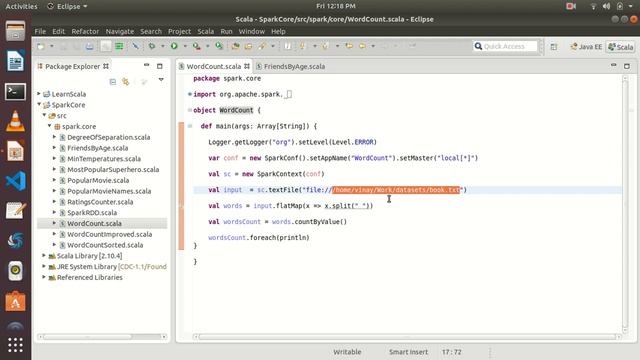Open the External Tools dropdown arrow
The width and height of the screenshot is (640, 360).
pyautogui.click(x=207, y=46)
